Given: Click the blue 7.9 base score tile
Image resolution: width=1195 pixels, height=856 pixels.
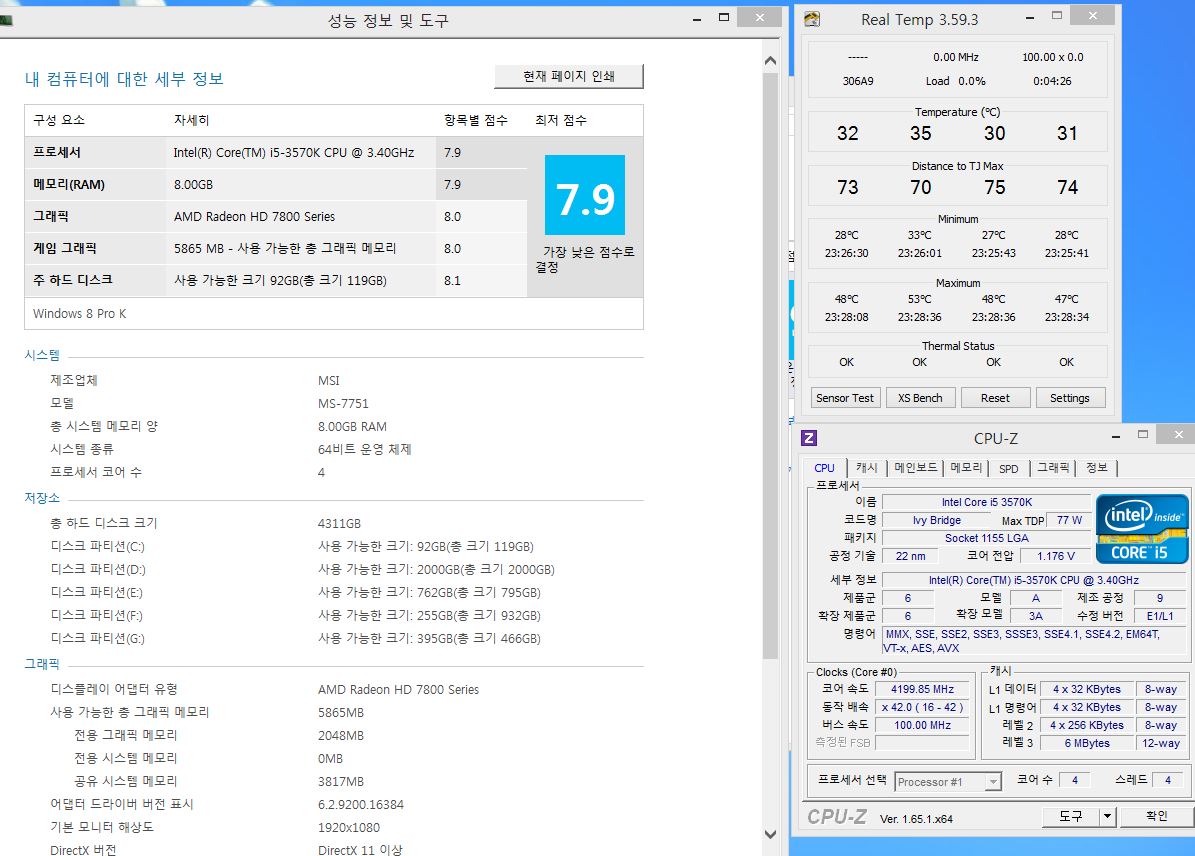Looking at the screenshot, I should [585, 195].
